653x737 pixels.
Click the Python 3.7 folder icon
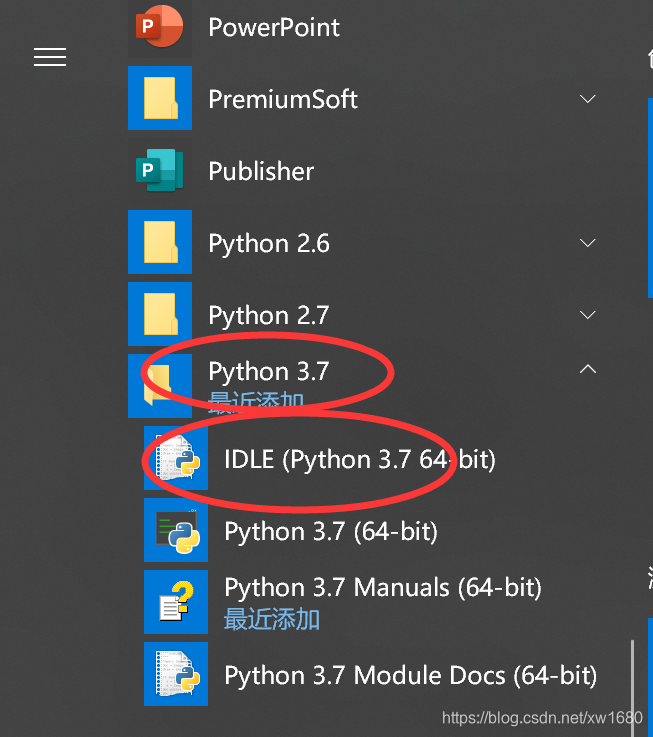click(x=160, y=386)
